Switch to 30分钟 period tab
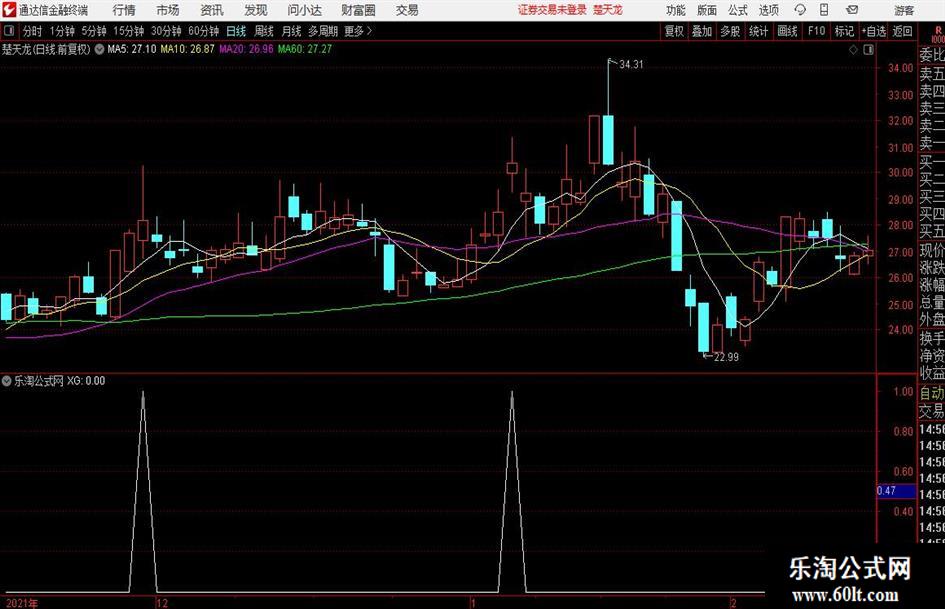This screenshot has height=609, width=945. pos(166,31)
